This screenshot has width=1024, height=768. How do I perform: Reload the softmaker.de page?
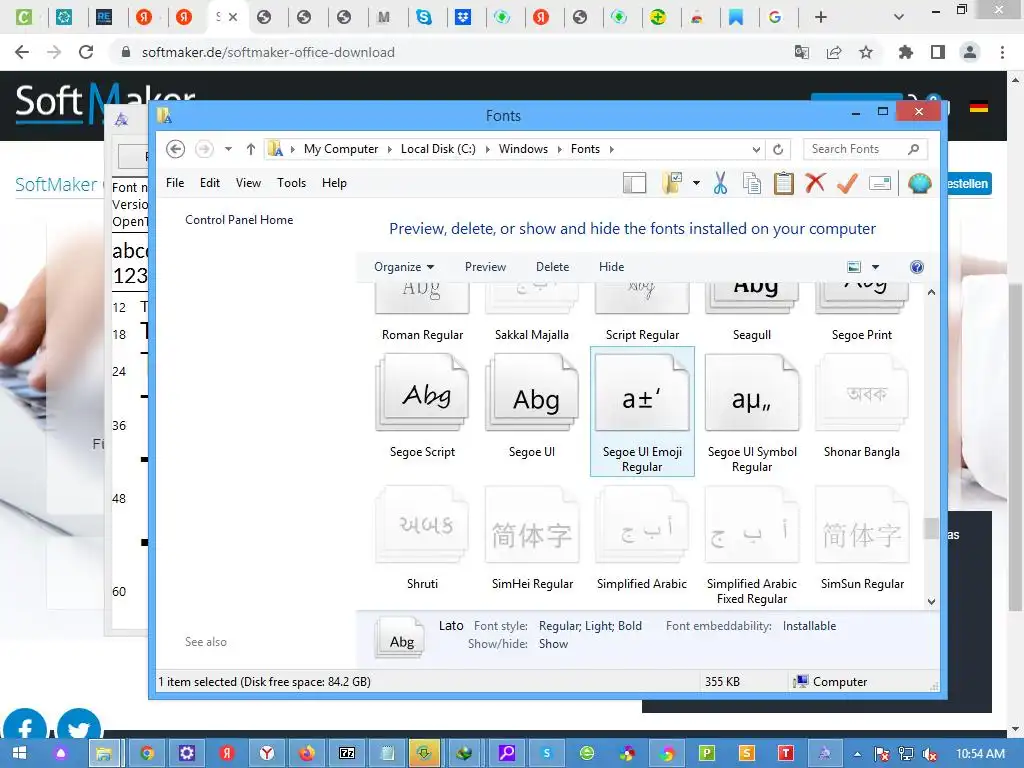click(86, 52)
